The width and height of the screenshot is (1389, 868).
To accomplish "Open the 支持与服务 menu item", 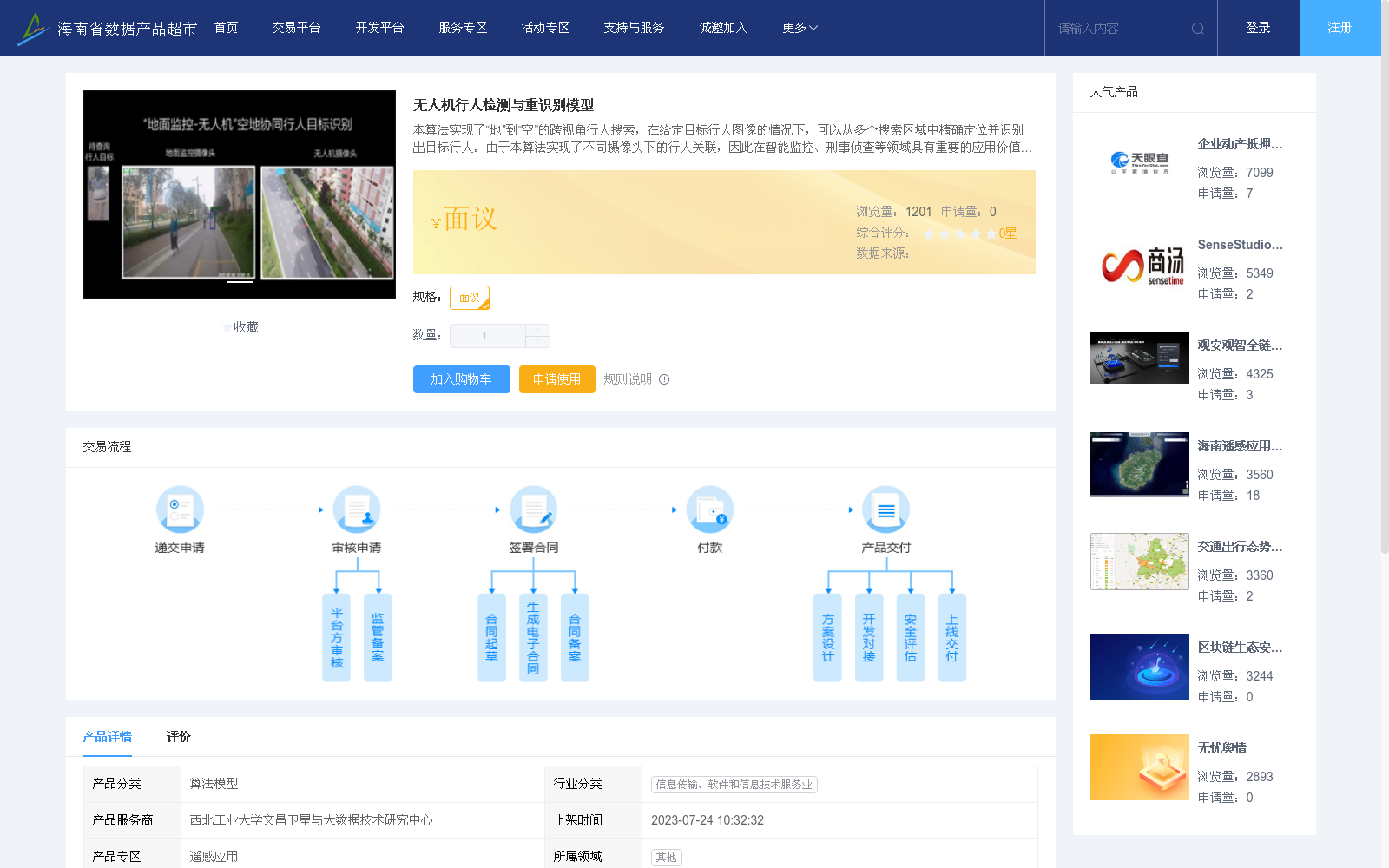I will [634, 28].
